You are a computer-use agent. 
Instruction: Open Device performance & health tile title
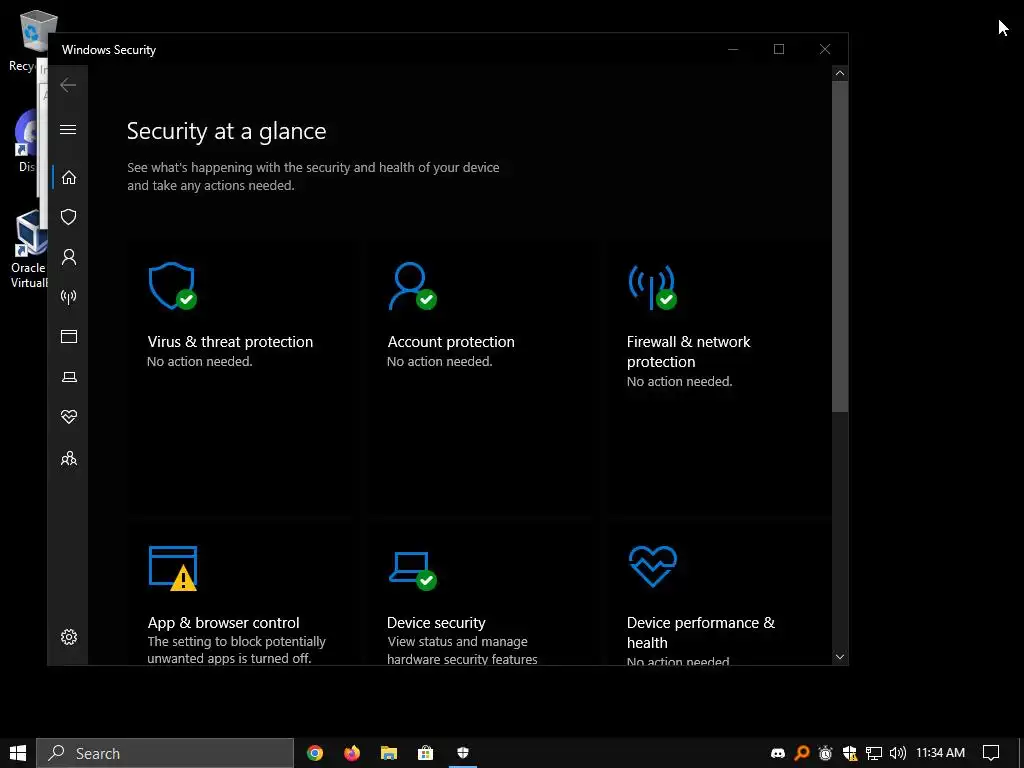coord(701,632)
